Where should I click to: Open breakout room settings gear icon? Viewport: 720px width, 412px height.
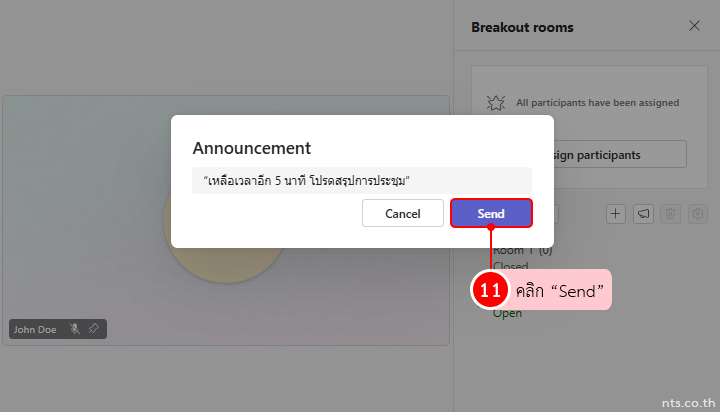pos(698,213)
